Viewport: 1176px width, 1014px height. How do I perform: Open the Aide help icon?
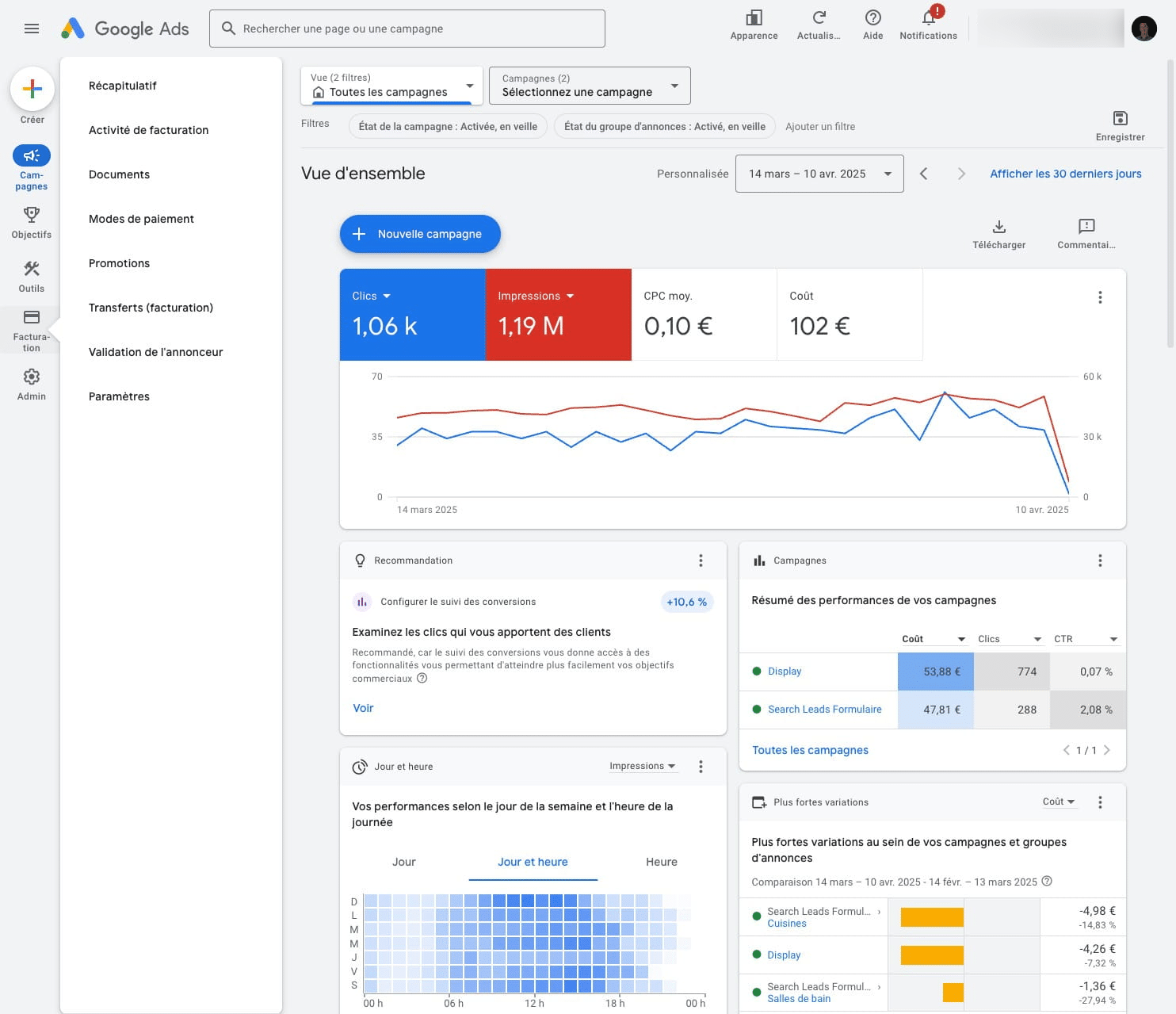[x=872, y=25]
